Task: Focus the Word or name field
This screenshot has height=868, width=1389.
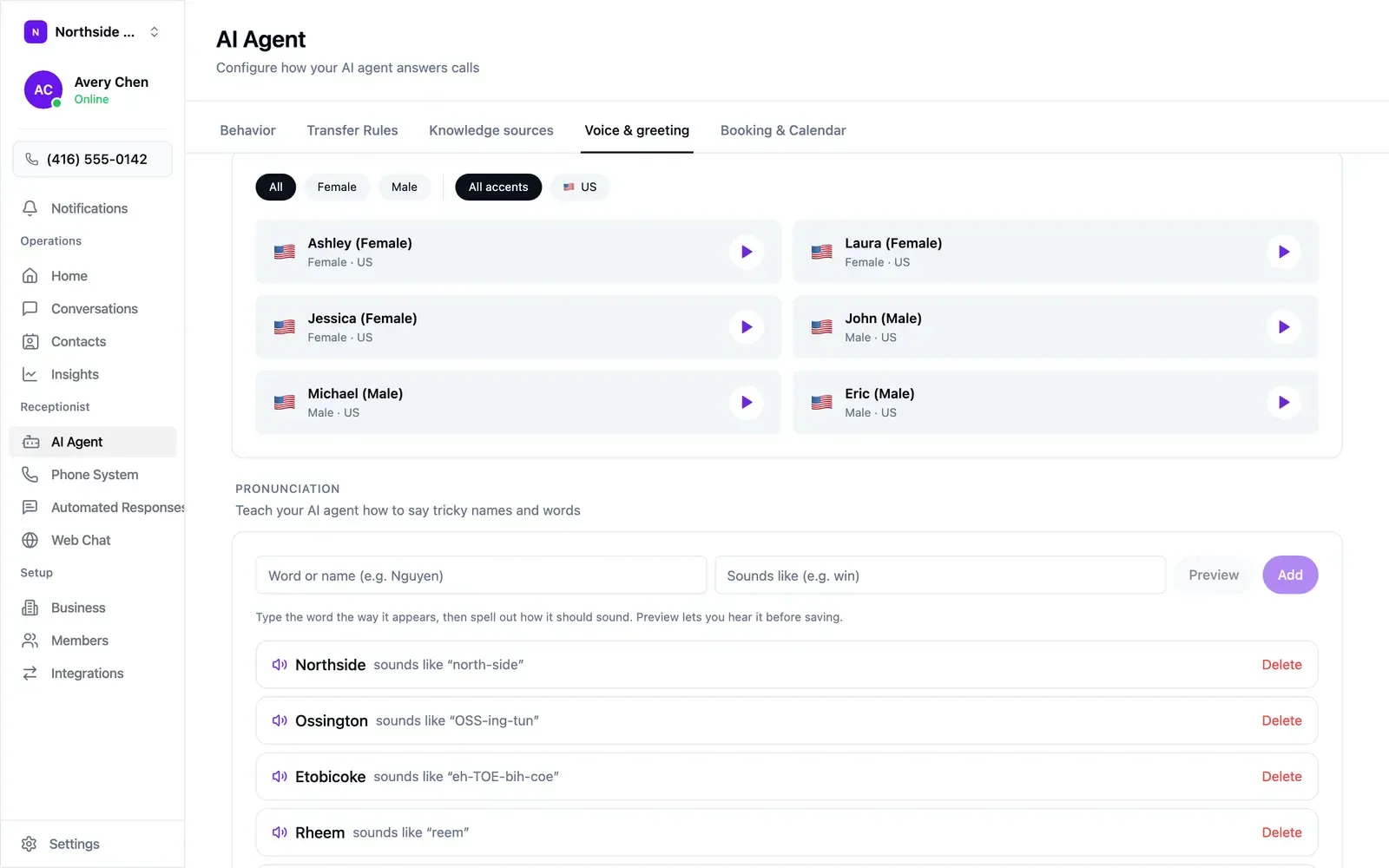Action: tap(481, 575)
